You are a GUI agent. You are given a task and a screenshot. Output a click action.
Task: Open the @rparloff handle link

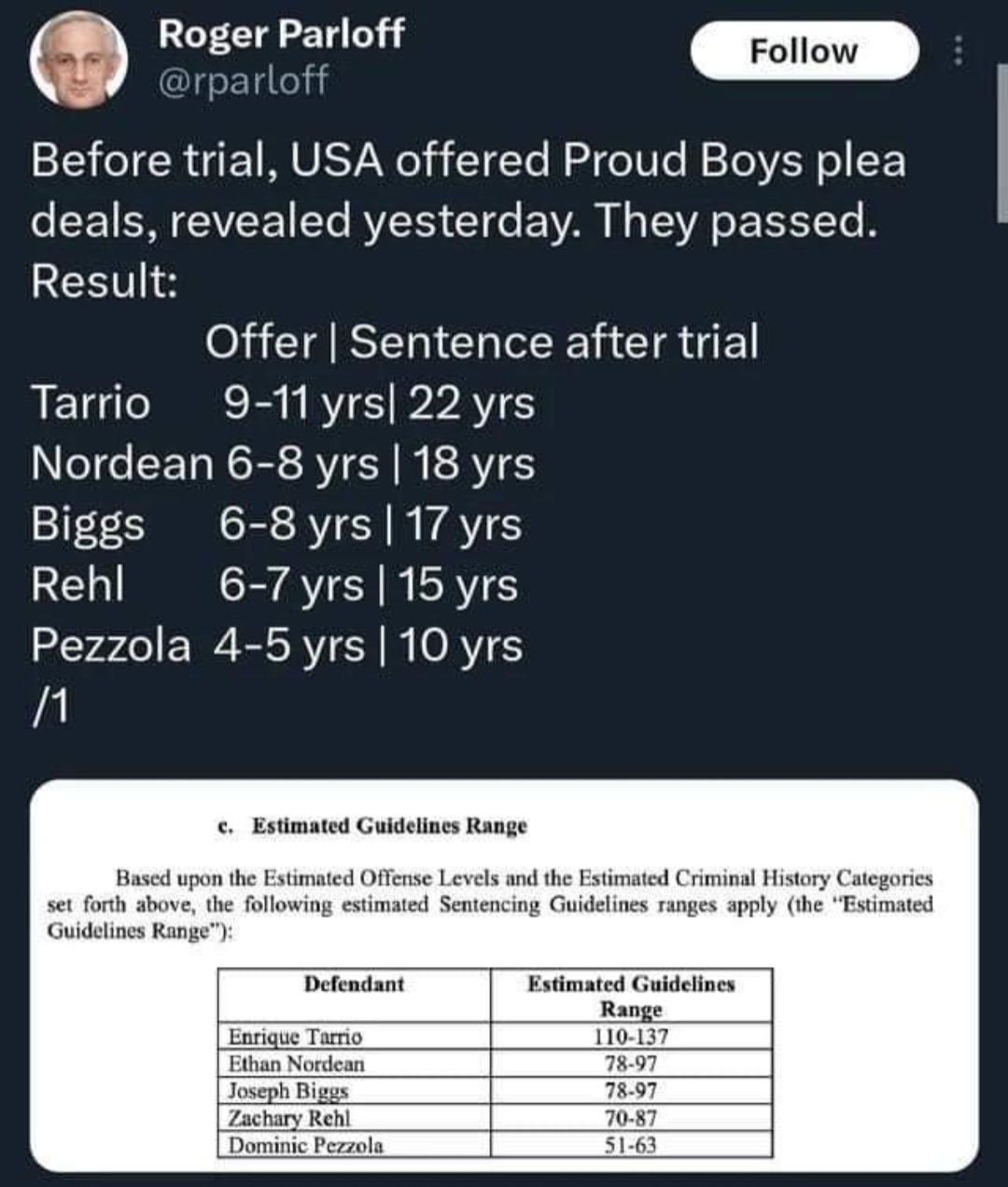(x=244, y=81)
